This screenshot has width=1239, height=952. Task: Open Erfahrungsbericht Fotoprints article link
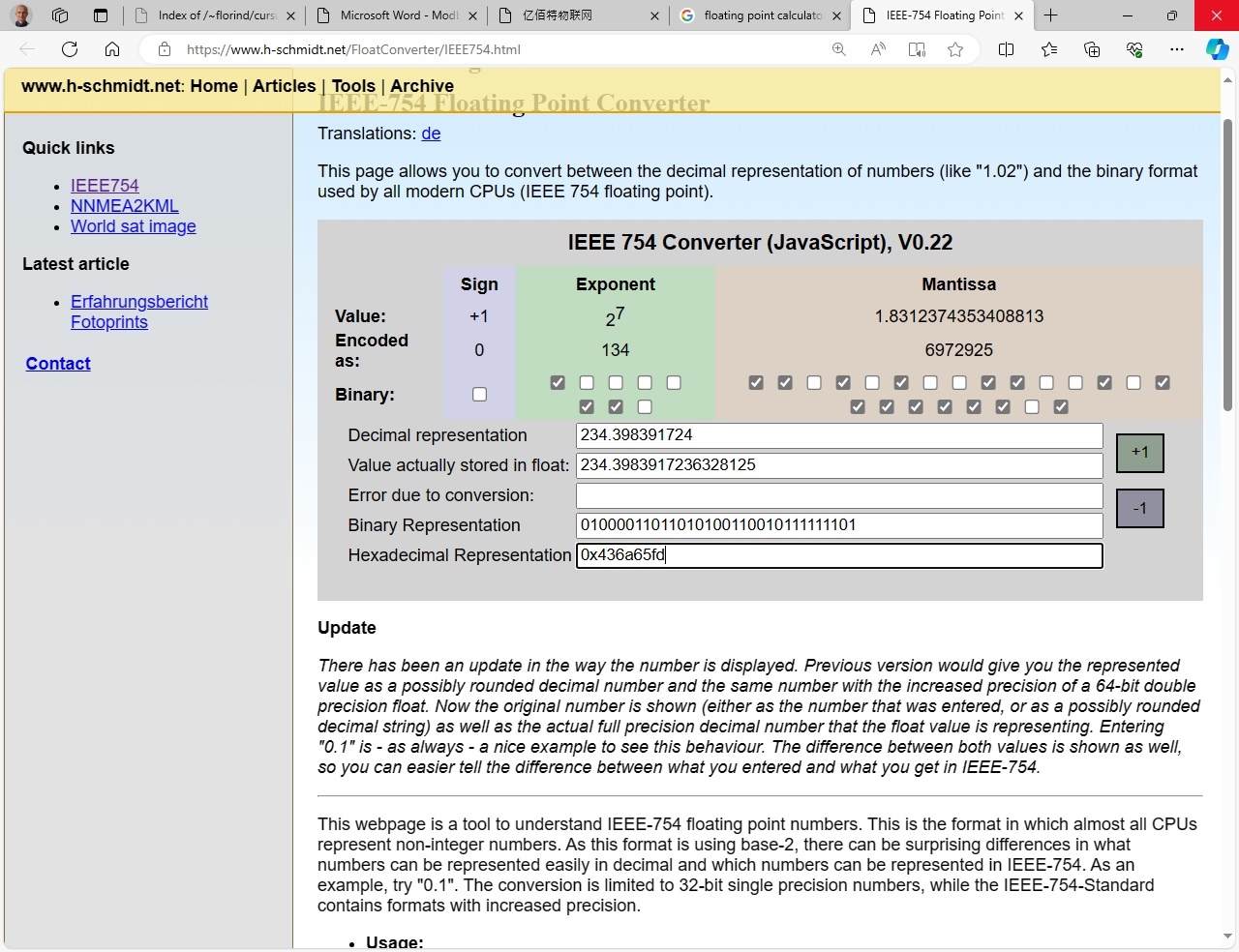coord(139,312)
